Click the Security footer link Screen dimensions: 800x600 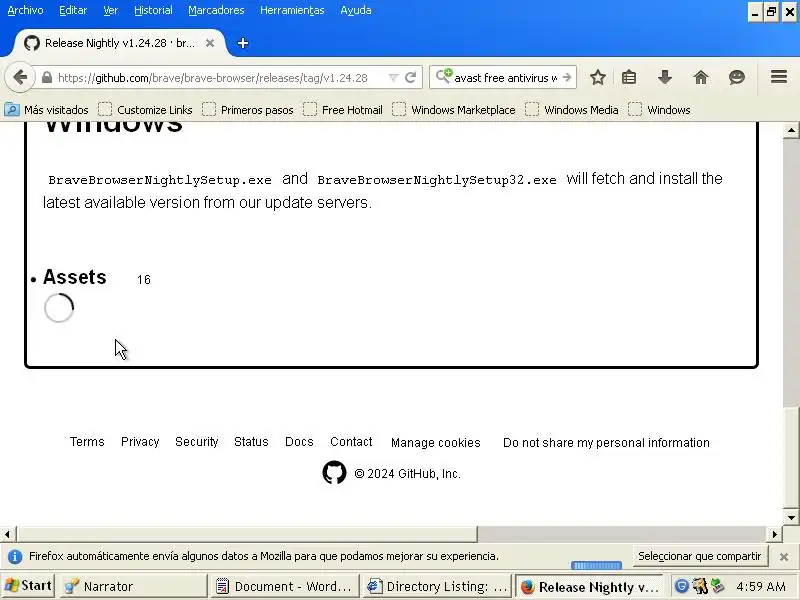(x=196, y=442)
